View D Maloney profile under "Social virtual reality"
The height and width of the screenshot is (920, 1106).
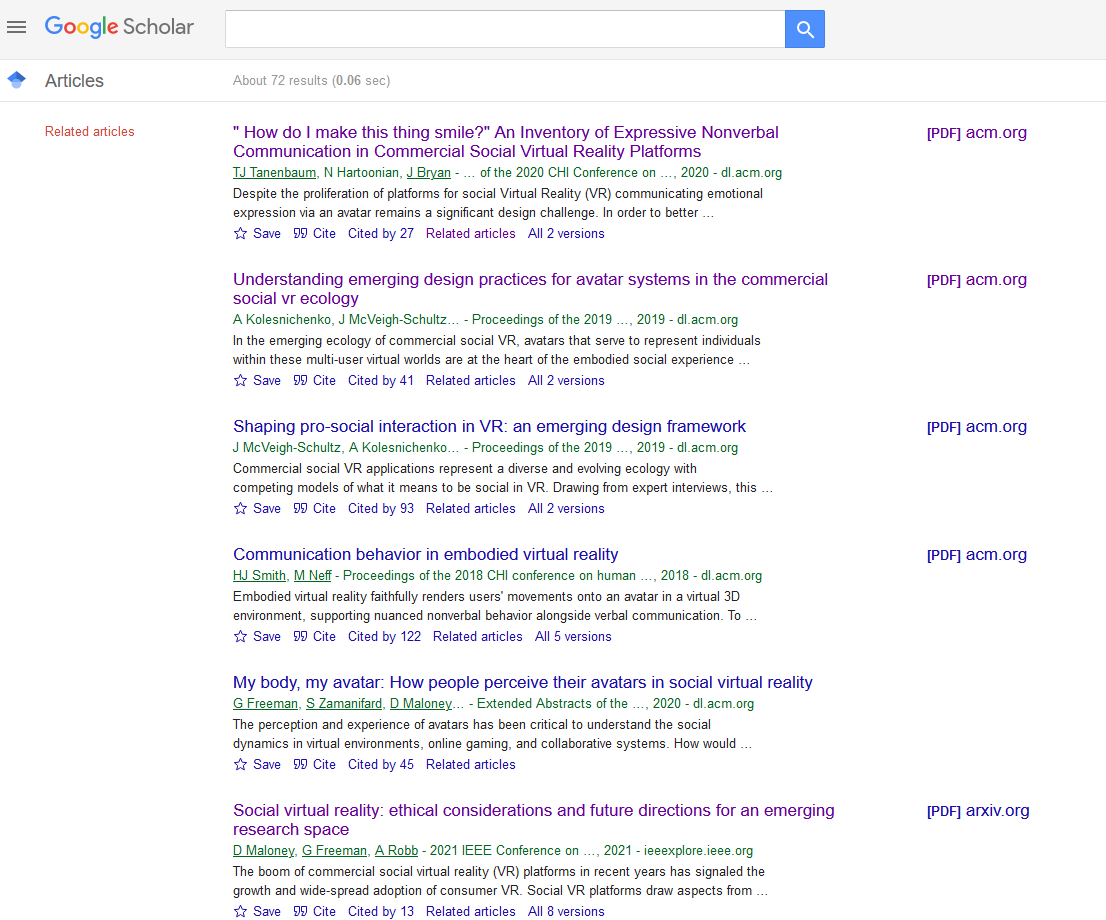(x=264, y=851)
